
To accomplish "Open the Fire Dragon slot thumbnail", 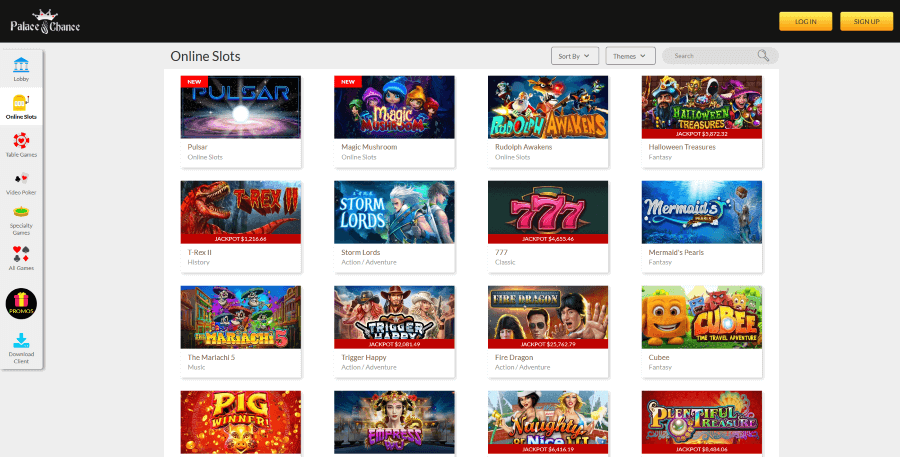I will coord(548,317).
